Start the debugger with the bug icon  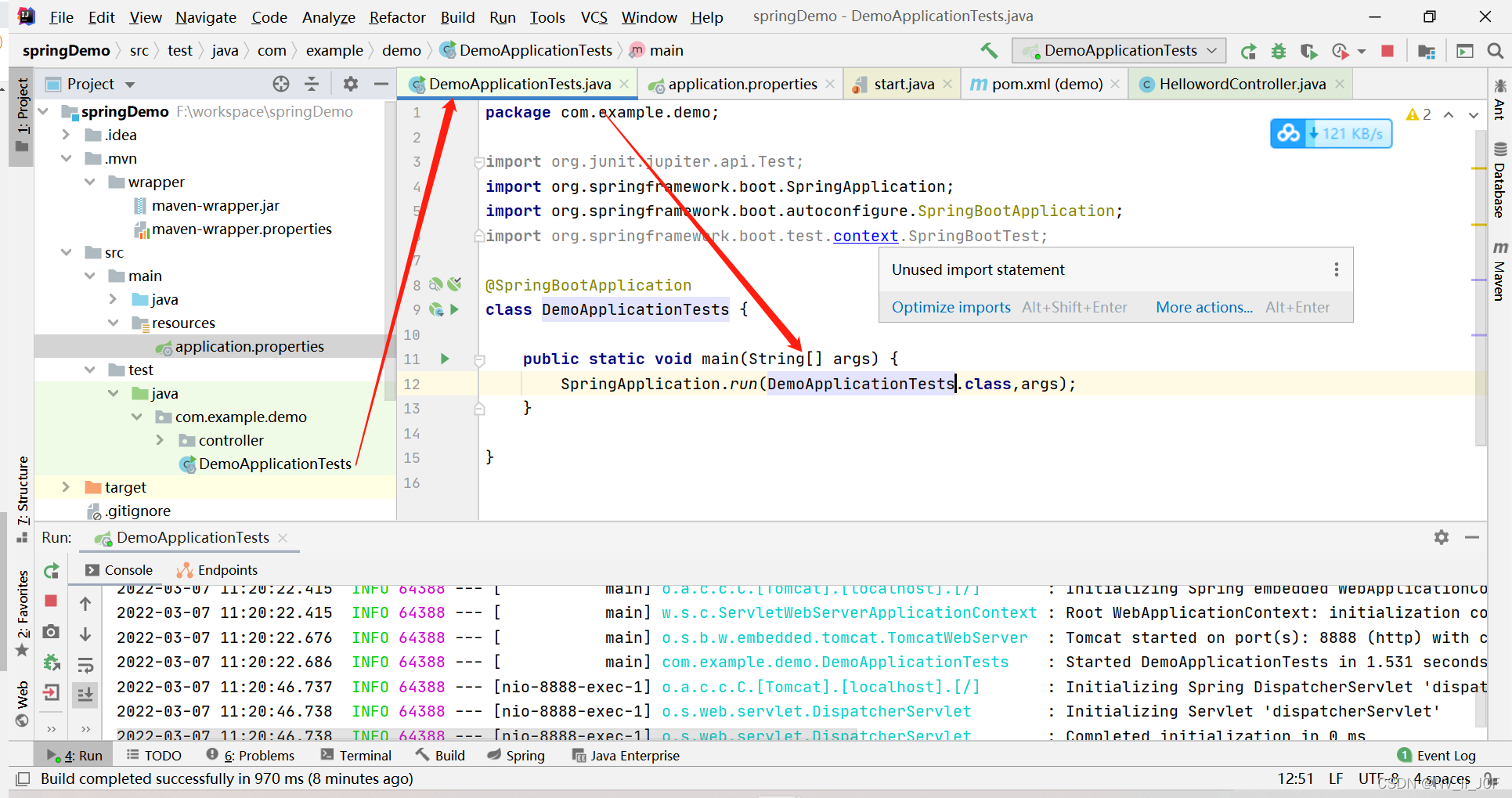(x=1278, y=51)
